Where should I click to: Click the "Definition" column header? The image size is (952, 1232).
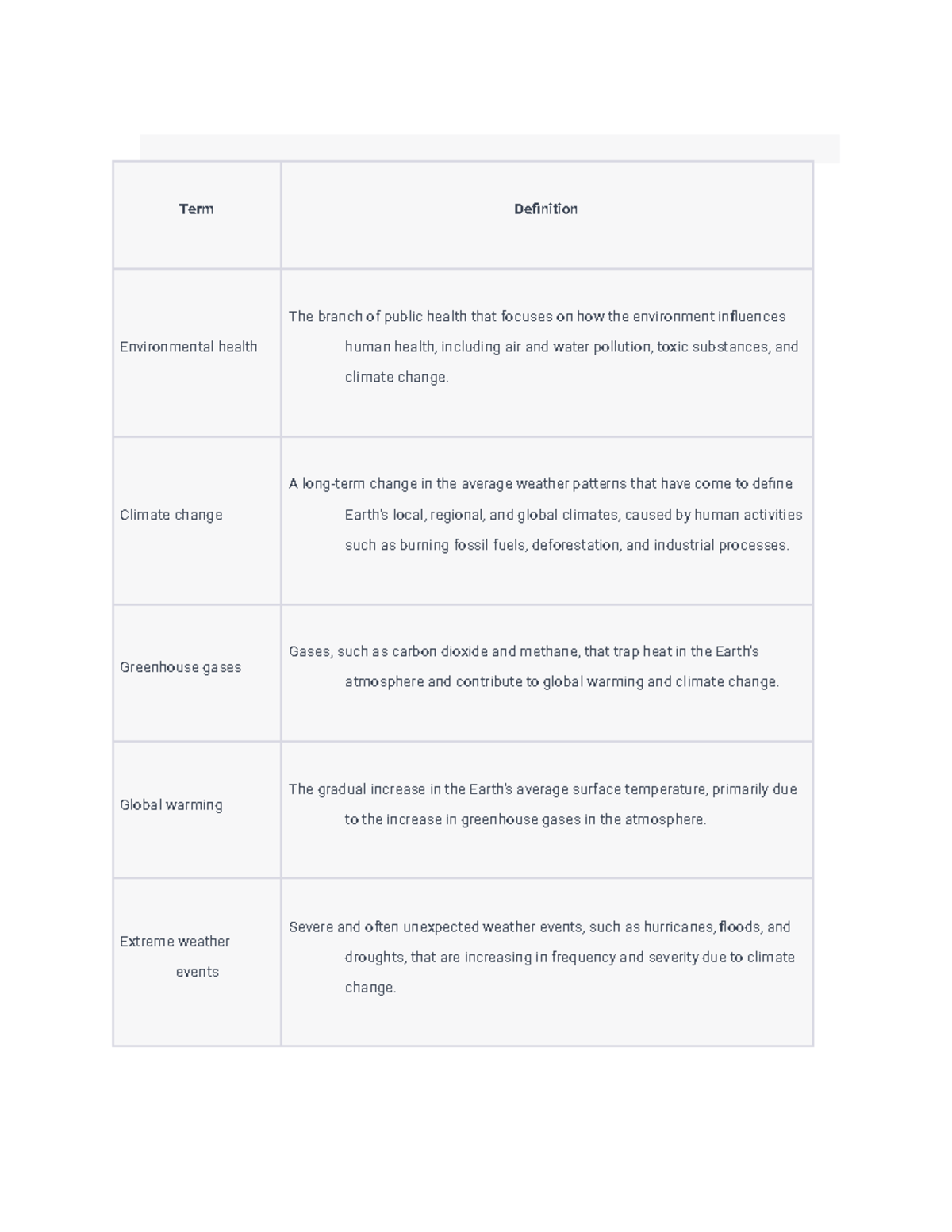point(546,209)
